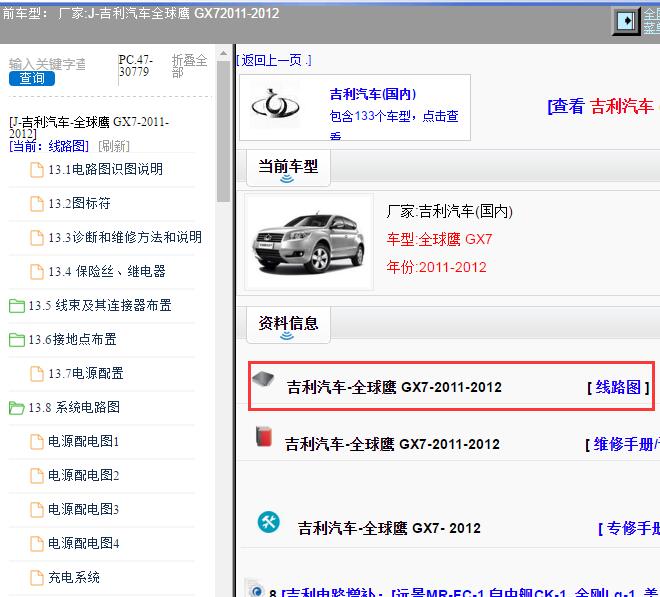
Task: Click red book icon of 维修手册 row
Action: tap(264, 436)
